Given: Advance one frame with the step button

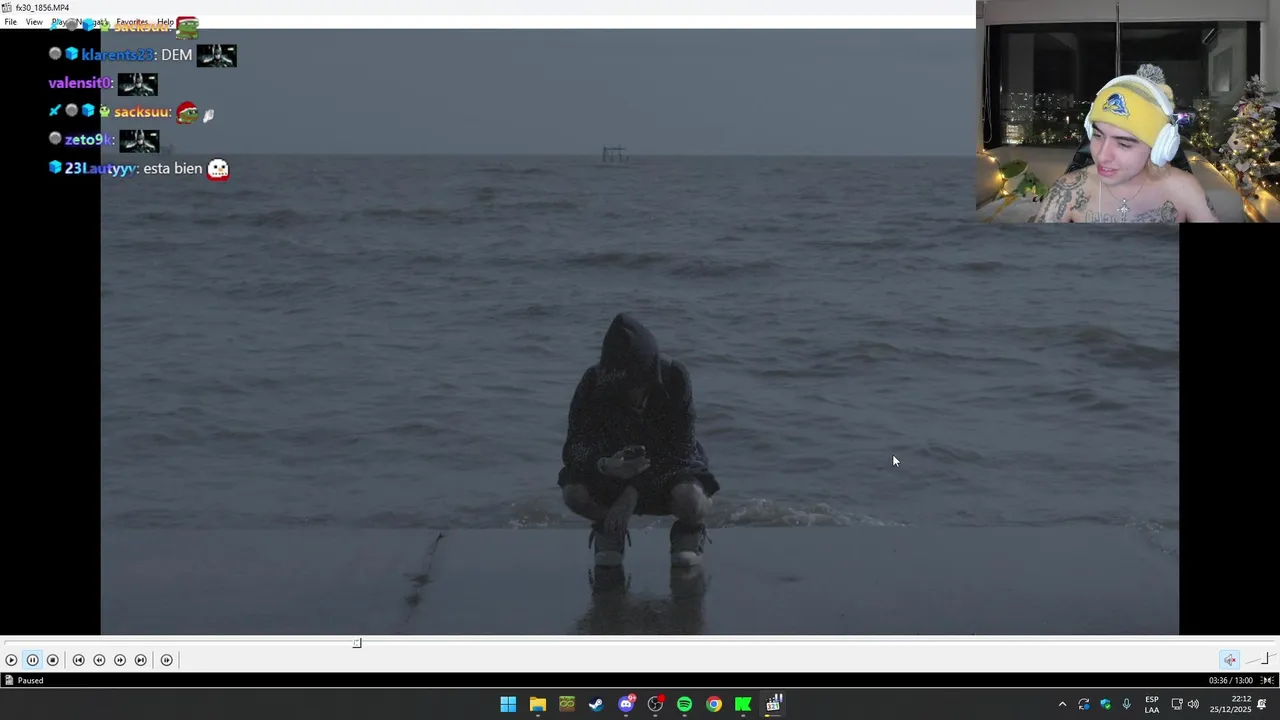Looking at the screenshot, I should 167,660.
